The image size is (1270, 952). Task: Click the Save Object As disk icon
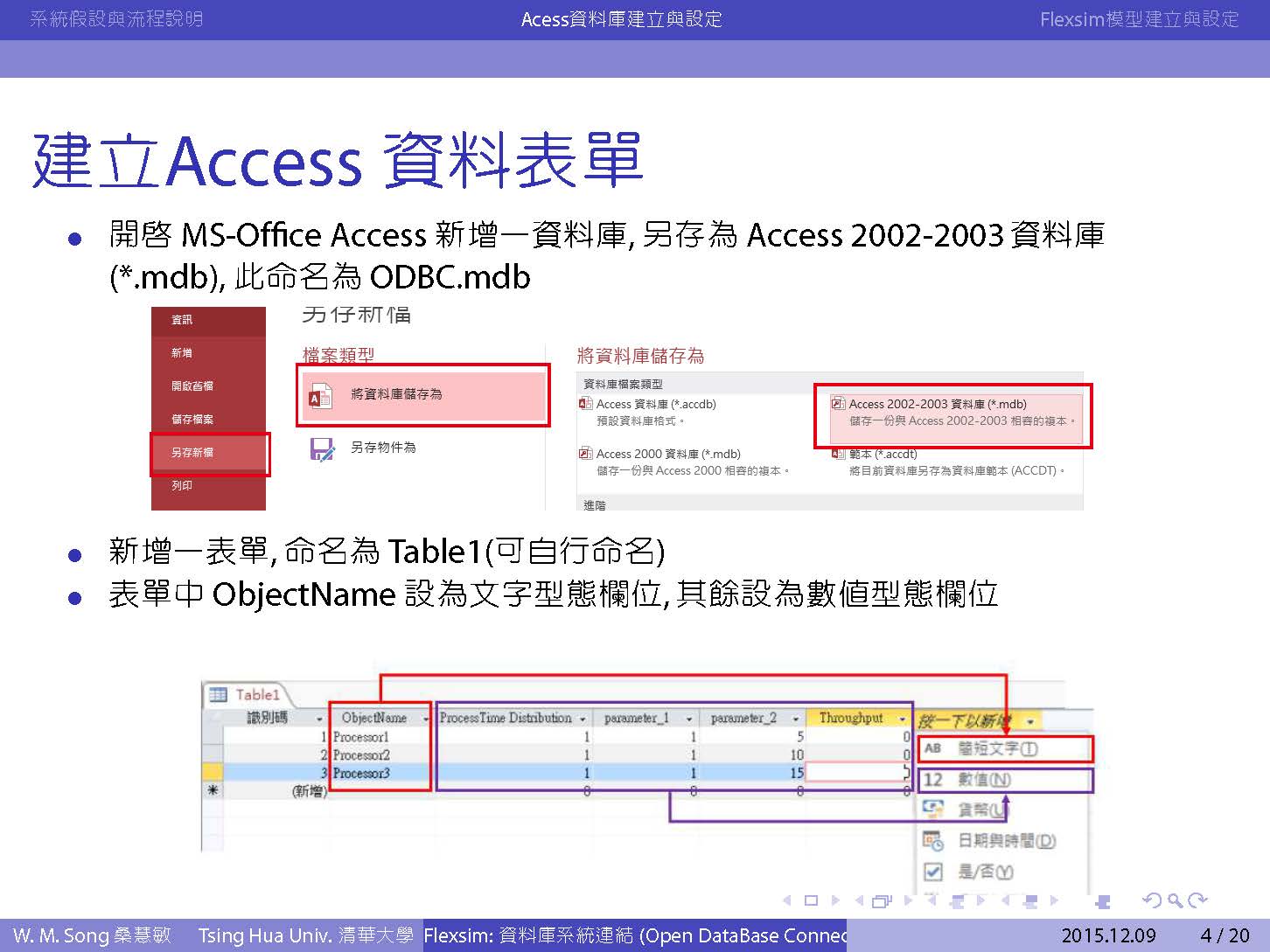[x=323, y=448]
